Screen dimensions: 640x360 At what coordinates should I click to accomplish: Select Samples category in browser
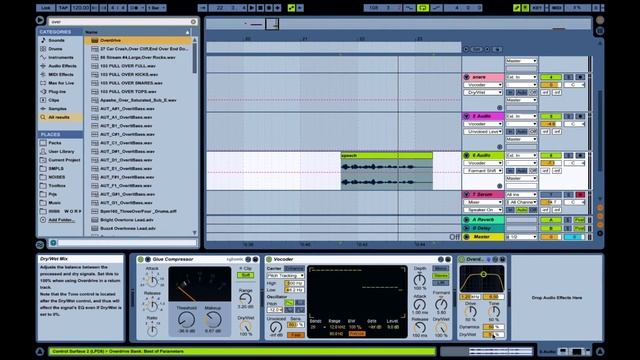coord(57,109)
